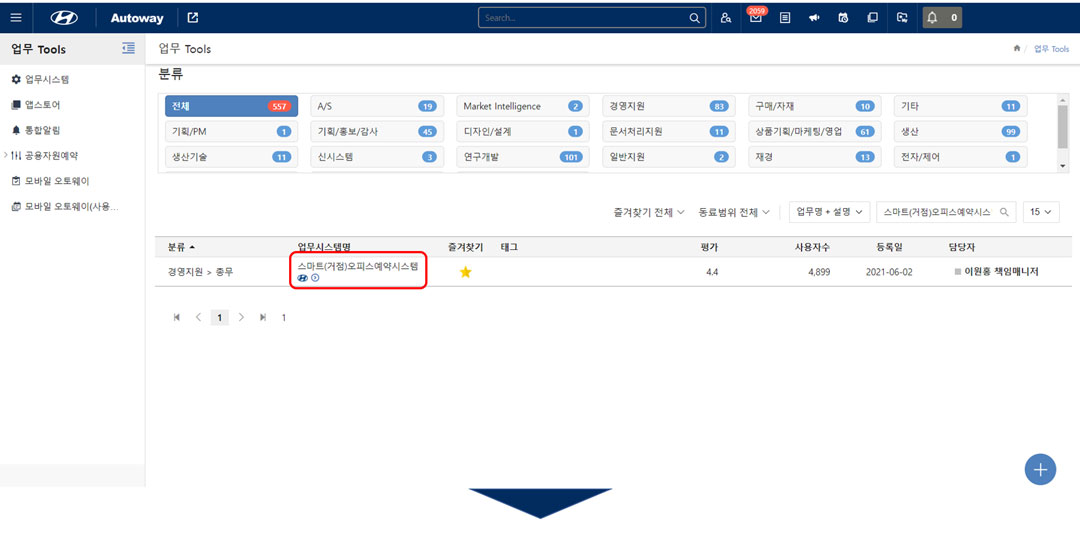Viewport: 1080px width, 542px height.
Task: Select the 구매/자재 category
Action: pyautogui.click(x=815, y=106)
